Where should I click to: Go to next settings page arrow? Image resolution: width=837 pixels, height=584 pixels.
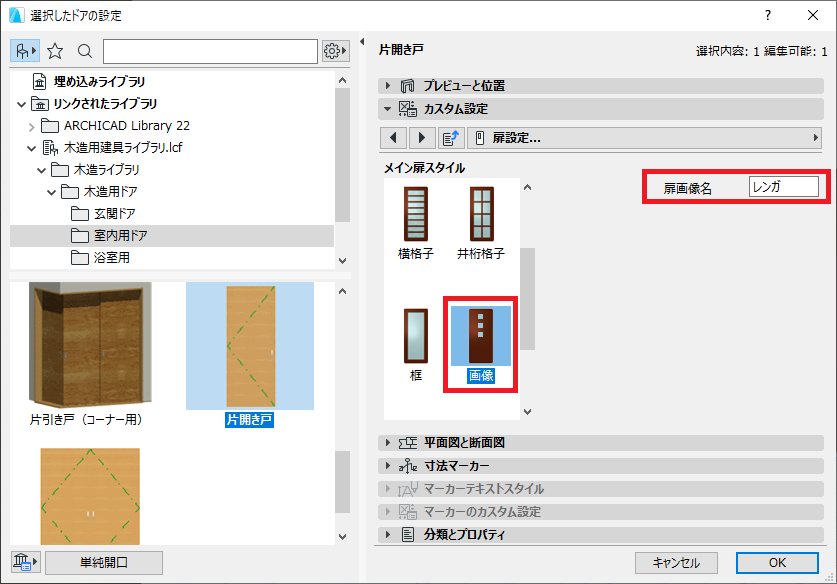(422, 138)
